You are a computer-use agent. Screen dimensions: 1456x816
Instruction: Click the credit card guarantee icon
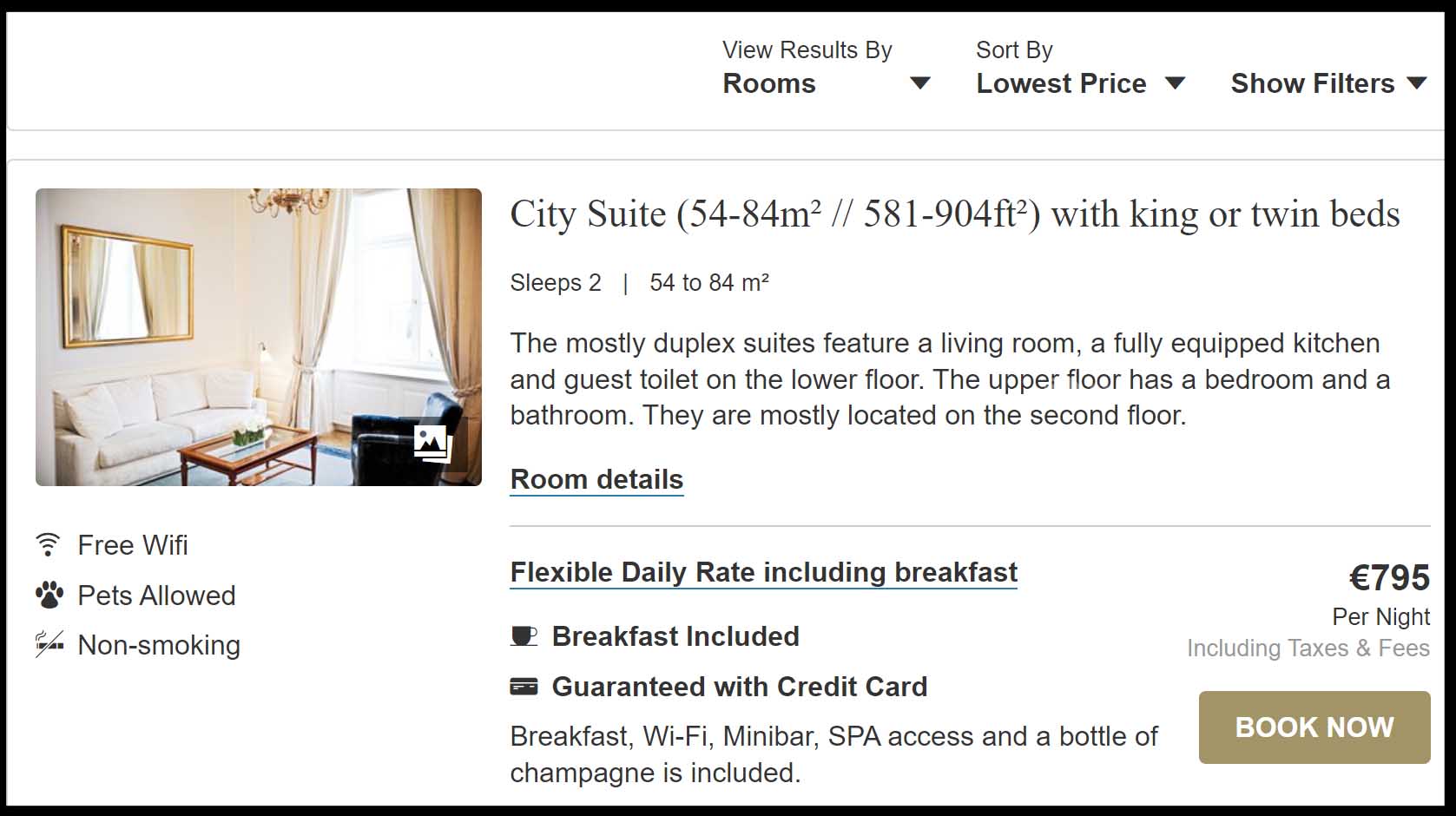[x=524, y=687]
